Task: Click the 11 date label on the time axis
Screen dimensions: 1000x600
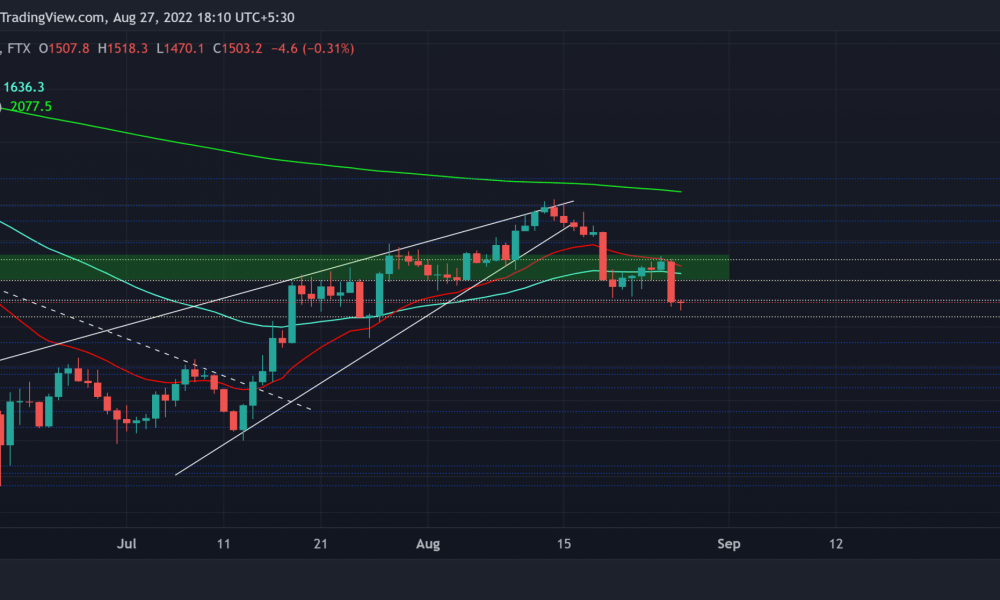Action: coord(223,544)
